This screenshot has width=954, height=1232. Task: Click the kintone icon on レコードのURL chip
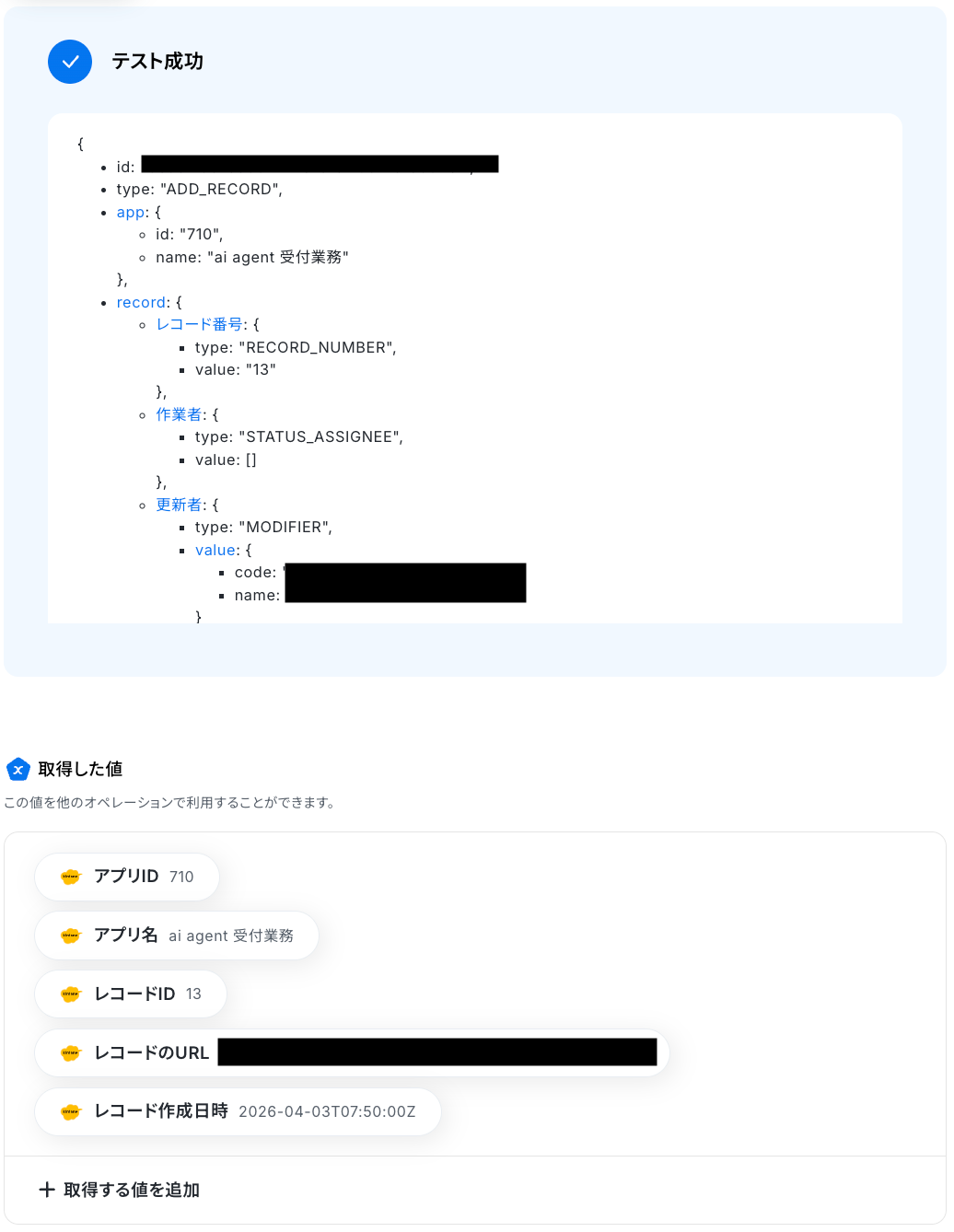(x=71, y=1052)
